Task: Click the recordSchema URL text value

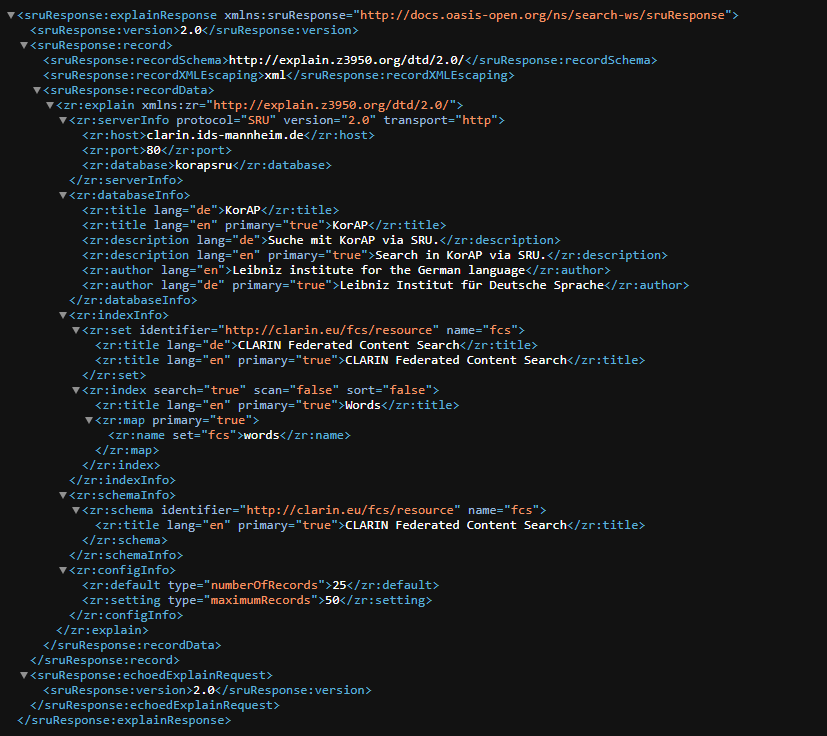Action: (347, 61)
